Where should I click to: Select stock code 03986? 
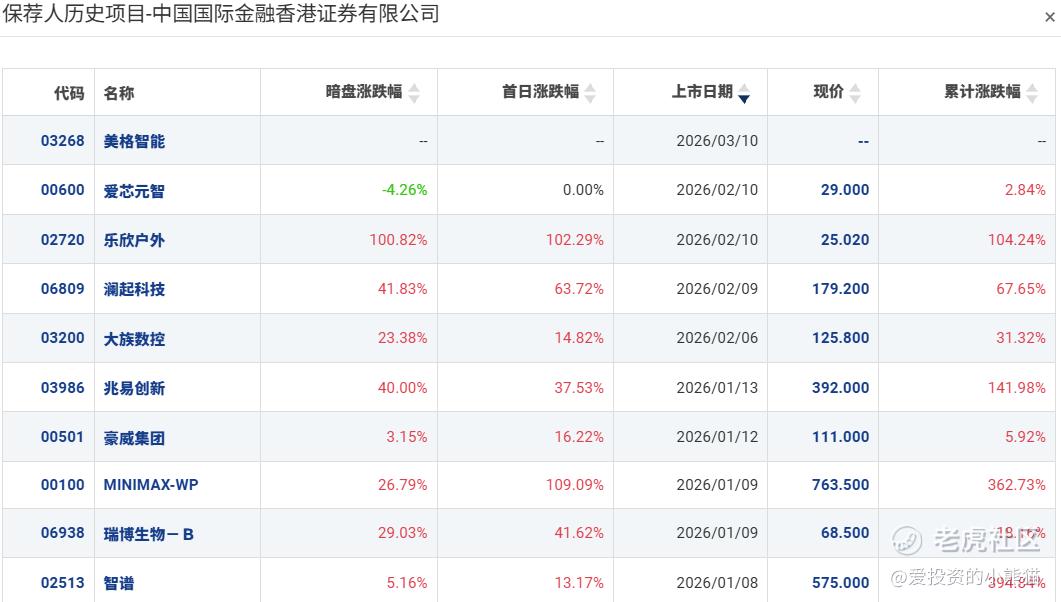(62, 388)
